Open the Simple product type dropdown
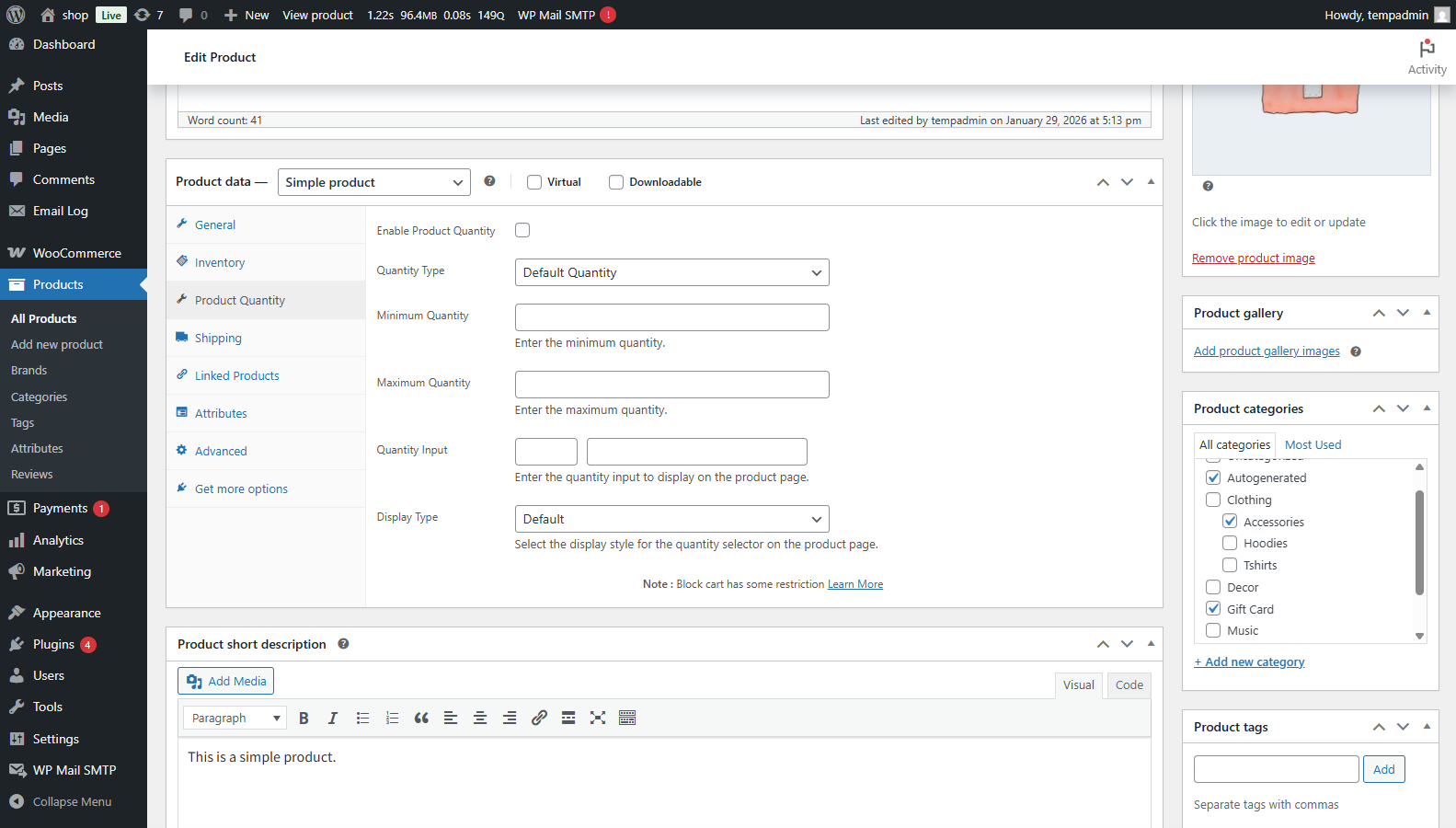Viewport: 1456px width, 828px height. point(373,182)
